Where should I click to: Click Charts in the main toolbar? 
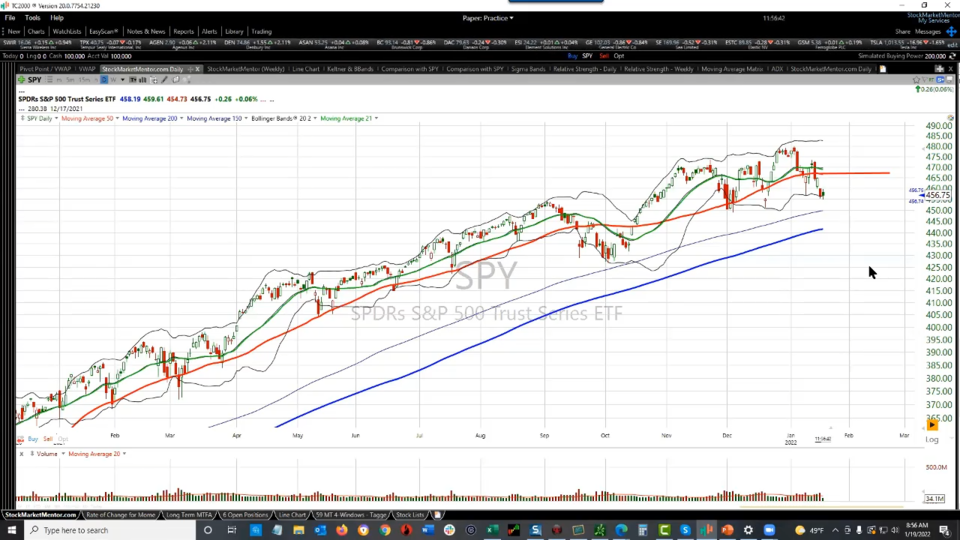(36, 31)
